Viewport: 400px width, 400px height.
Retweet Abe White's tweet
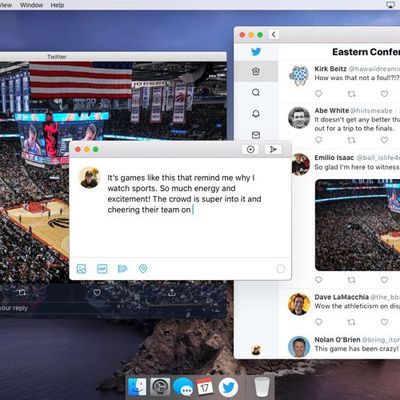click(351, 140)
